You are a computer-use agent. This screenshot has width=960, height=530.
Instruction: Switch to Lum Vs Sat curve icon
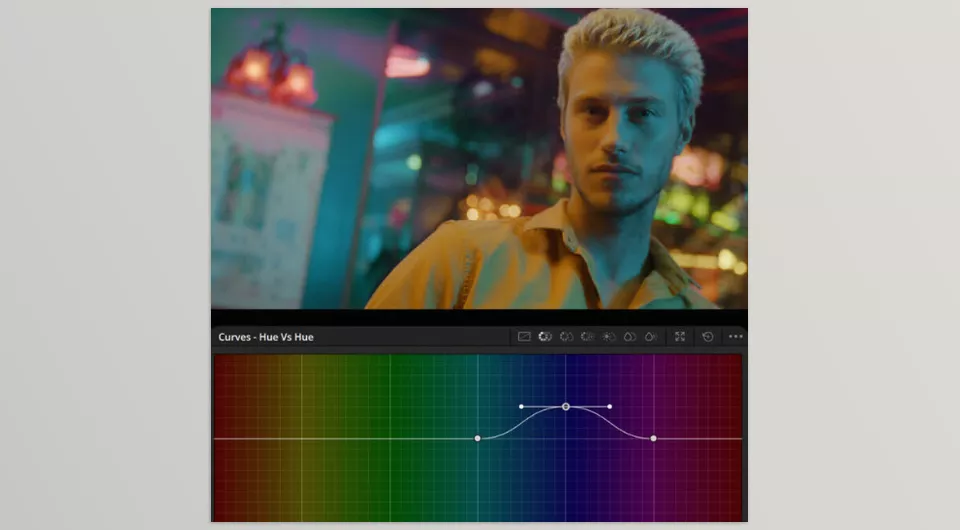[x=609, y=337]
